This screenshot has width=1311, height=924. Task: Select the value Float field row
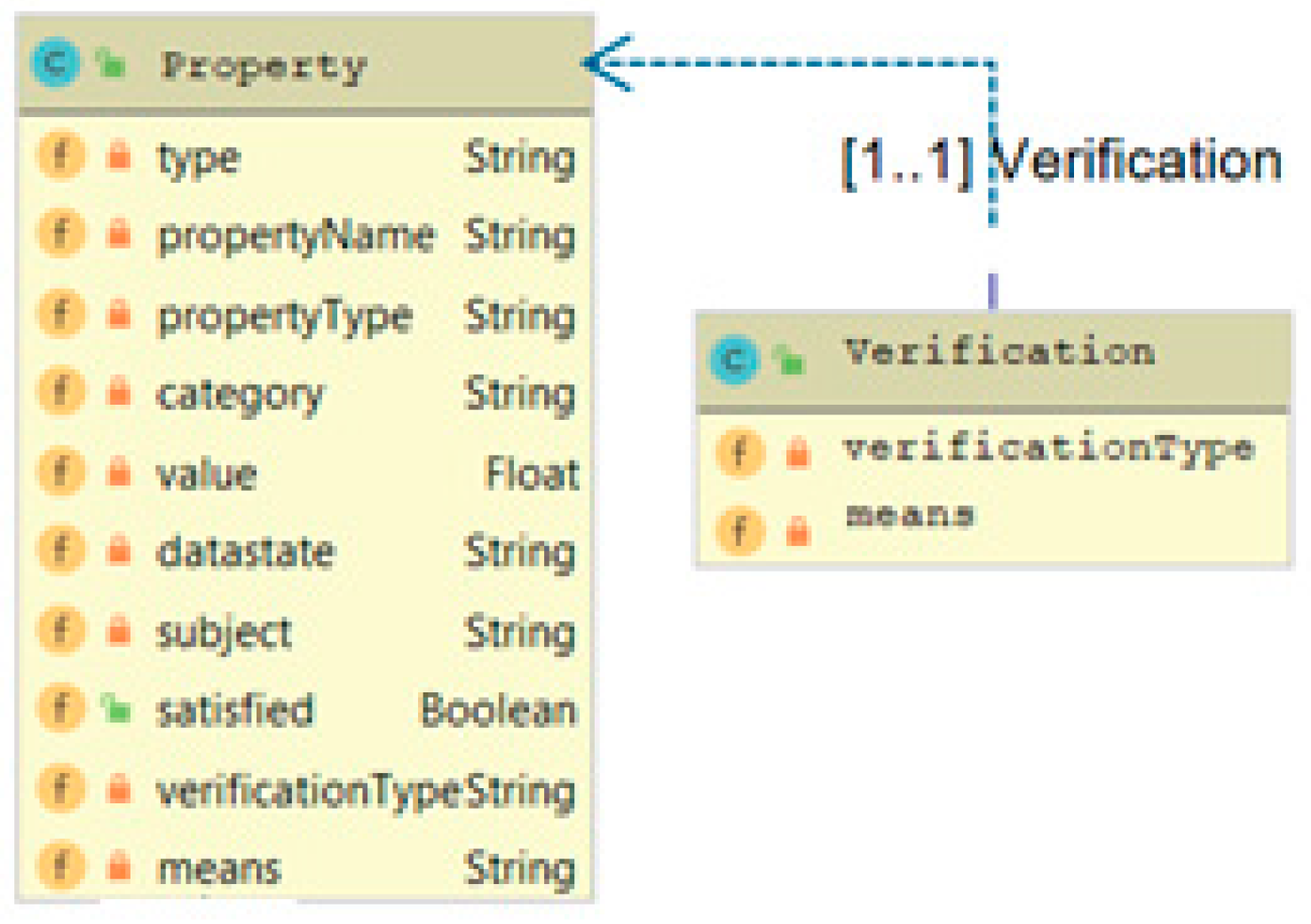[305, 472]
